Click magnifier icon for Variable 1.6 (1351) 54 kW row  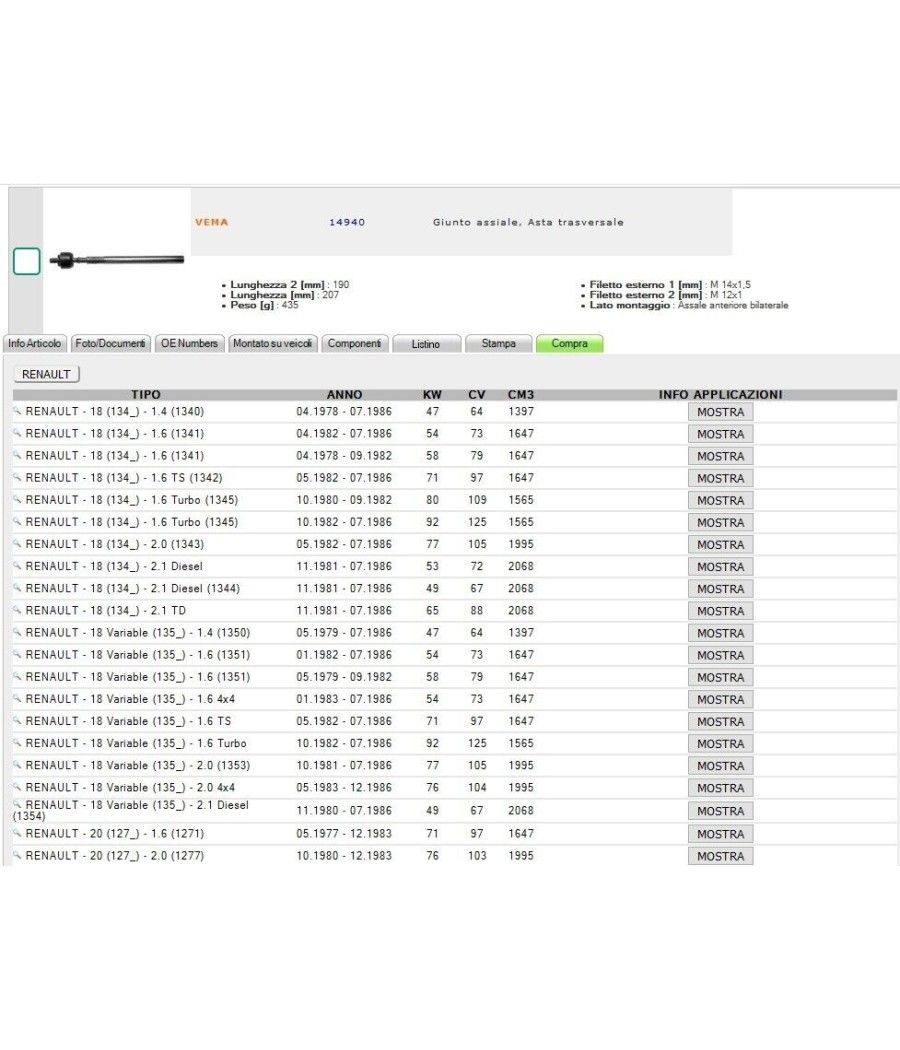(x=17, y=654)
